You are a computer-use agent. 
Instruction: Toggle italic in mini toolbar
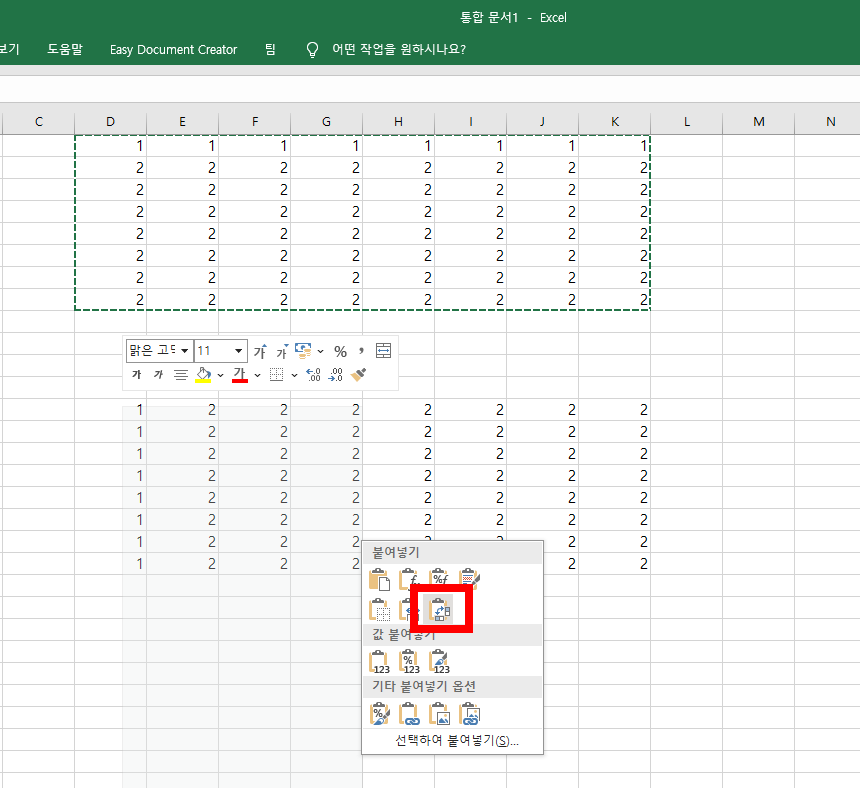click(x=159, y=375)
